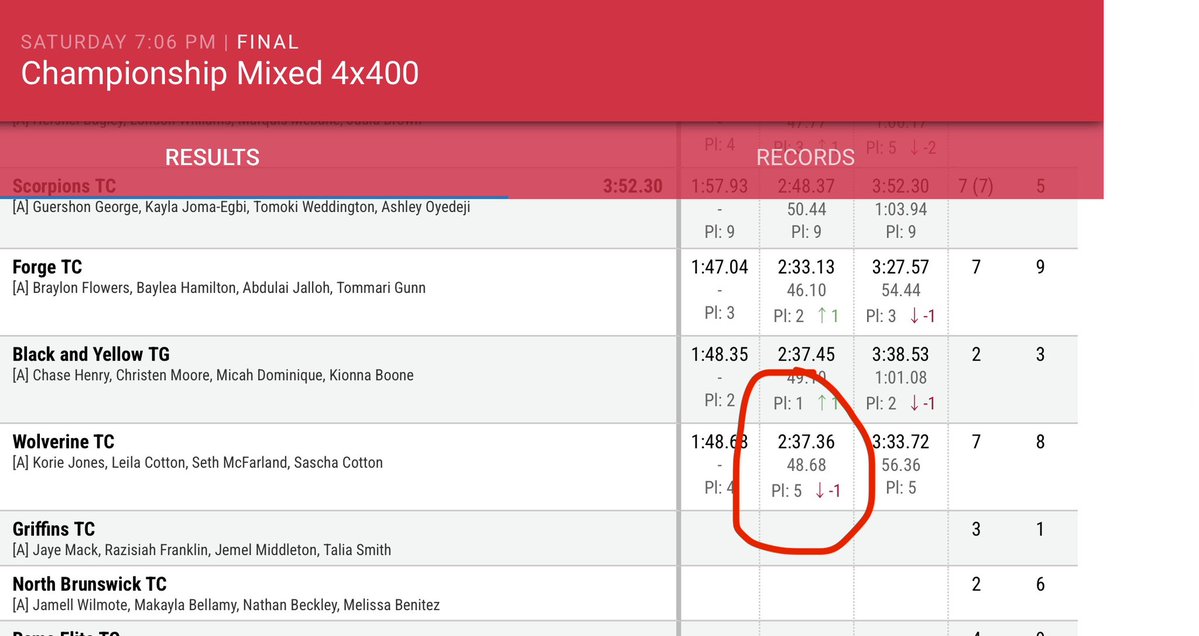Click Black and Yellow split 1:48.35
The width and height of the screenshot is (1199, 636).
coord(720,354)
